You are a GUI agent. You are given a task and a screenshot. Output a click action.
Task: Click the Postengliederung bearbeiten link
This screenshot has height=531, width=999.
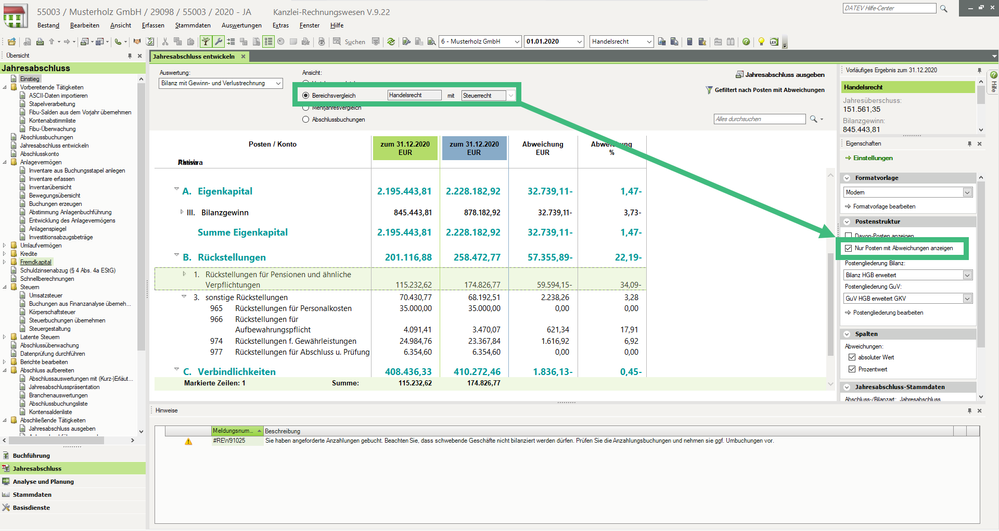pyautogui.click(x=887, y=312)
